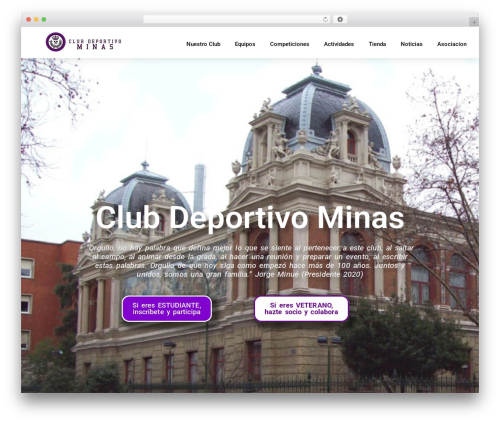
Task: Maximize window with the green button
Action: pyautogui.click(x=44, y=19)
